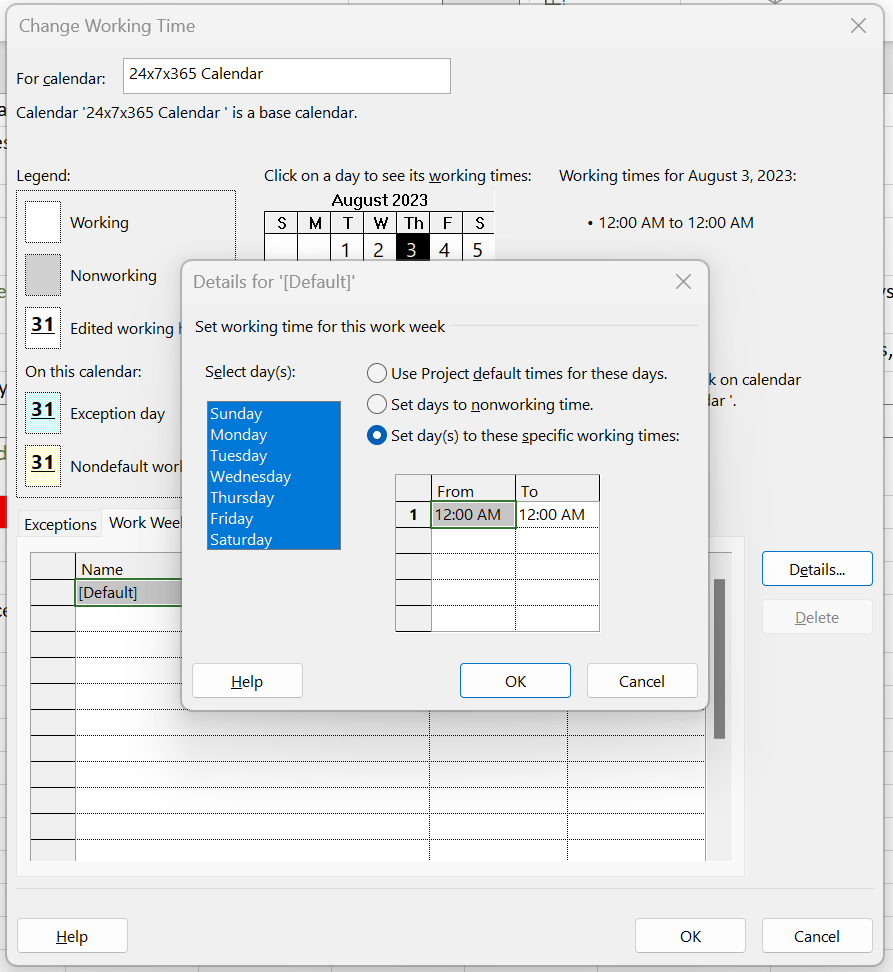Screen dimensions: 893x972
Task: Open Help in the Details dialog
Action: (x=247, y=681)
